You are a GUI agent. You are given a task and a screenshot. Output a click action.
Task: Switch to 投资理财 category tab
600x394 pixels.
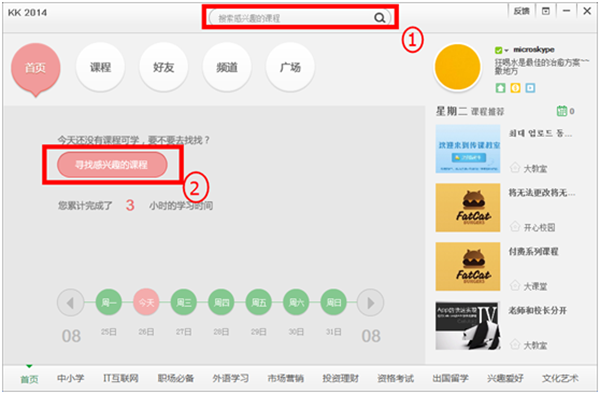click(341, 378)
